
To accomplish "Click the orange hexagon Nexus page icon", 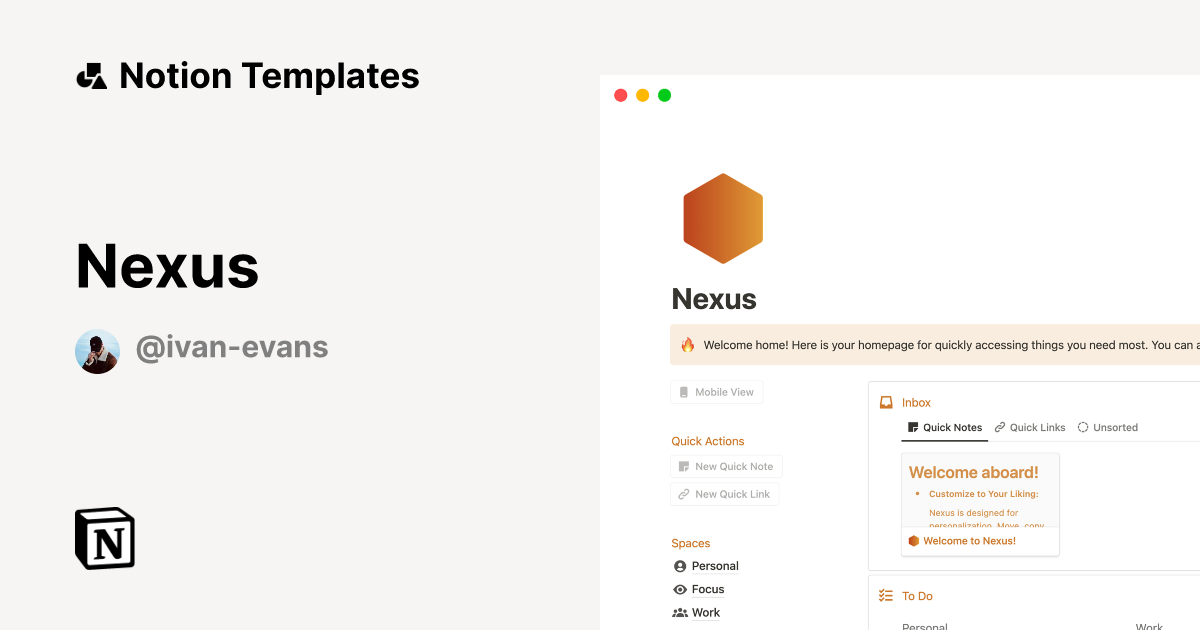I will 722,218.
